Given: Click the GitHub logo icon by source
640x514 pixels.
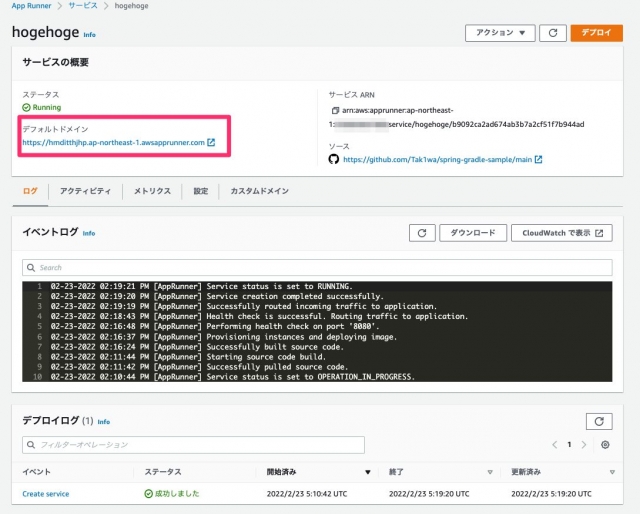Looking at the screenshot, I should 334,159.
